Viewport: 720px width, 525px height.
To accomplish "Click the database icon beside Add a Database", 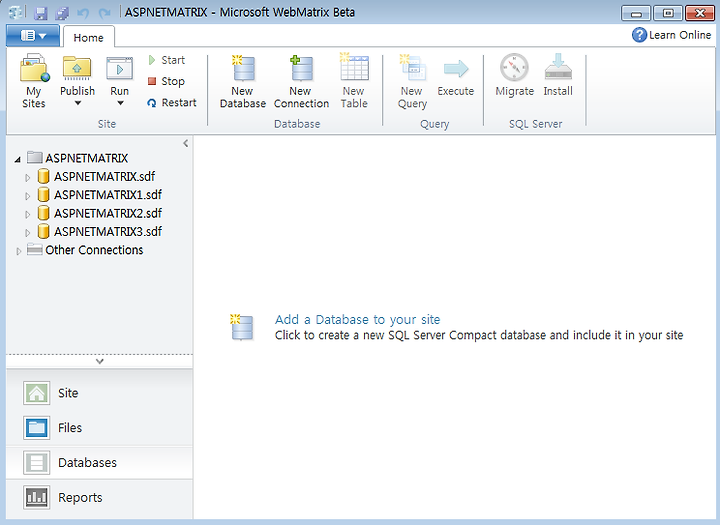I will tap(242, 327).
